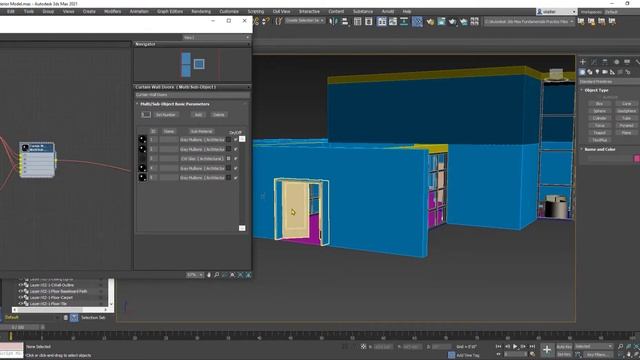Select Cameras category icon in Create panel
Viewport: 640px width, 360px height.
(x=605, y=72)
